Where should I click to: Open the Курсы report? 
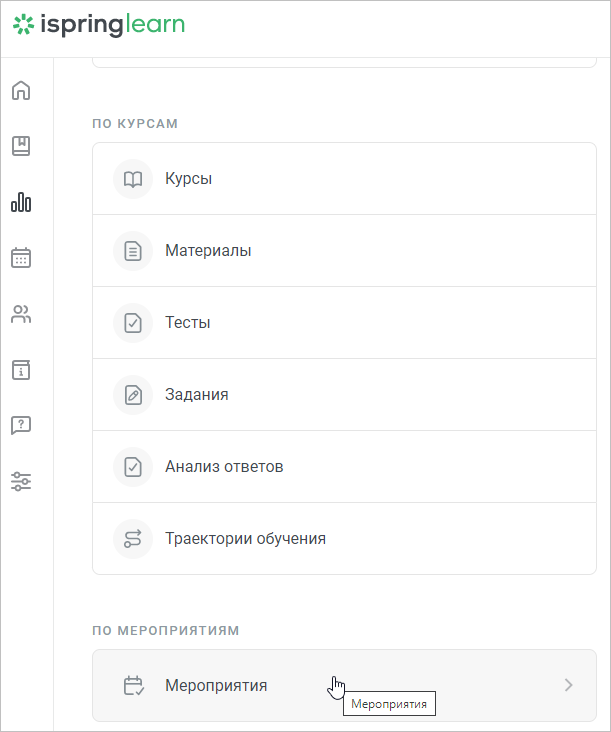click(x=344, y=179)
